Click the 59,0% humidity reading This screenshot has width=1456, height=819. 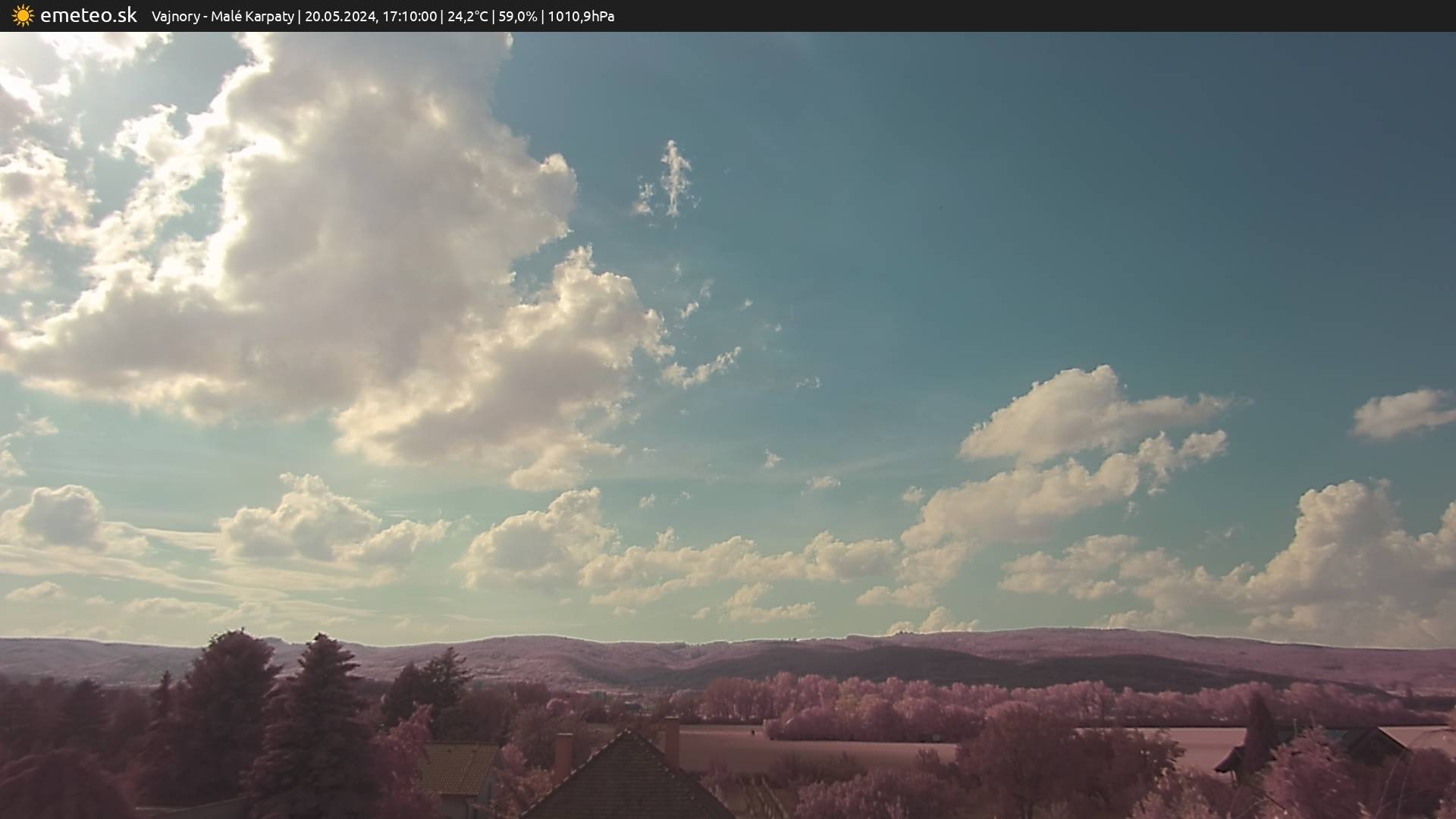517,17
